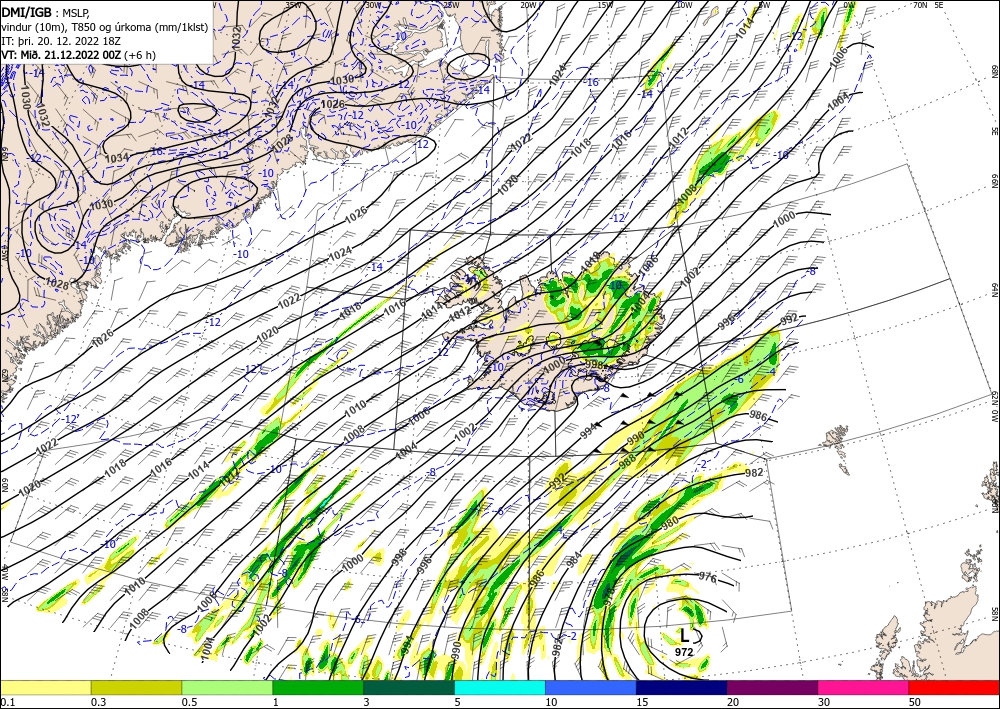Click the 35W longitude label

tap(293, 4)
